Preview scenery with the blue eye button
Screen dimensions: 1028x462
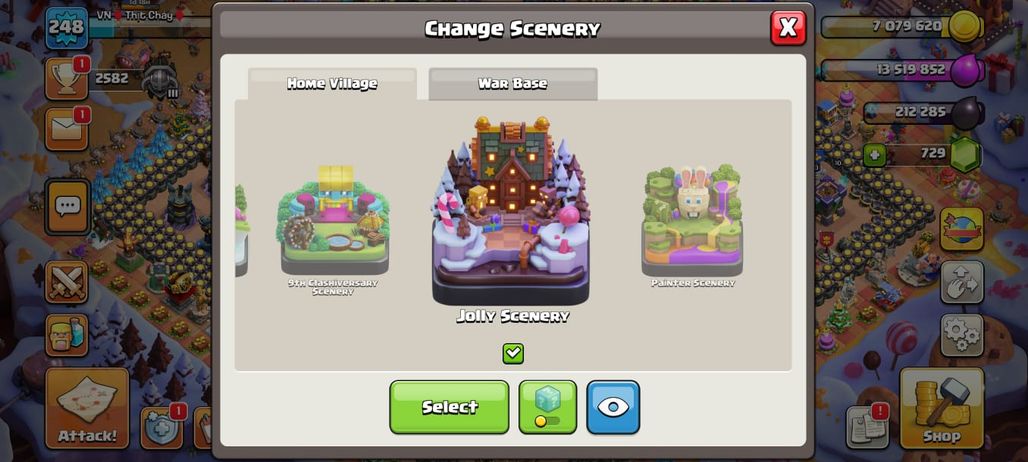[613, 407]
